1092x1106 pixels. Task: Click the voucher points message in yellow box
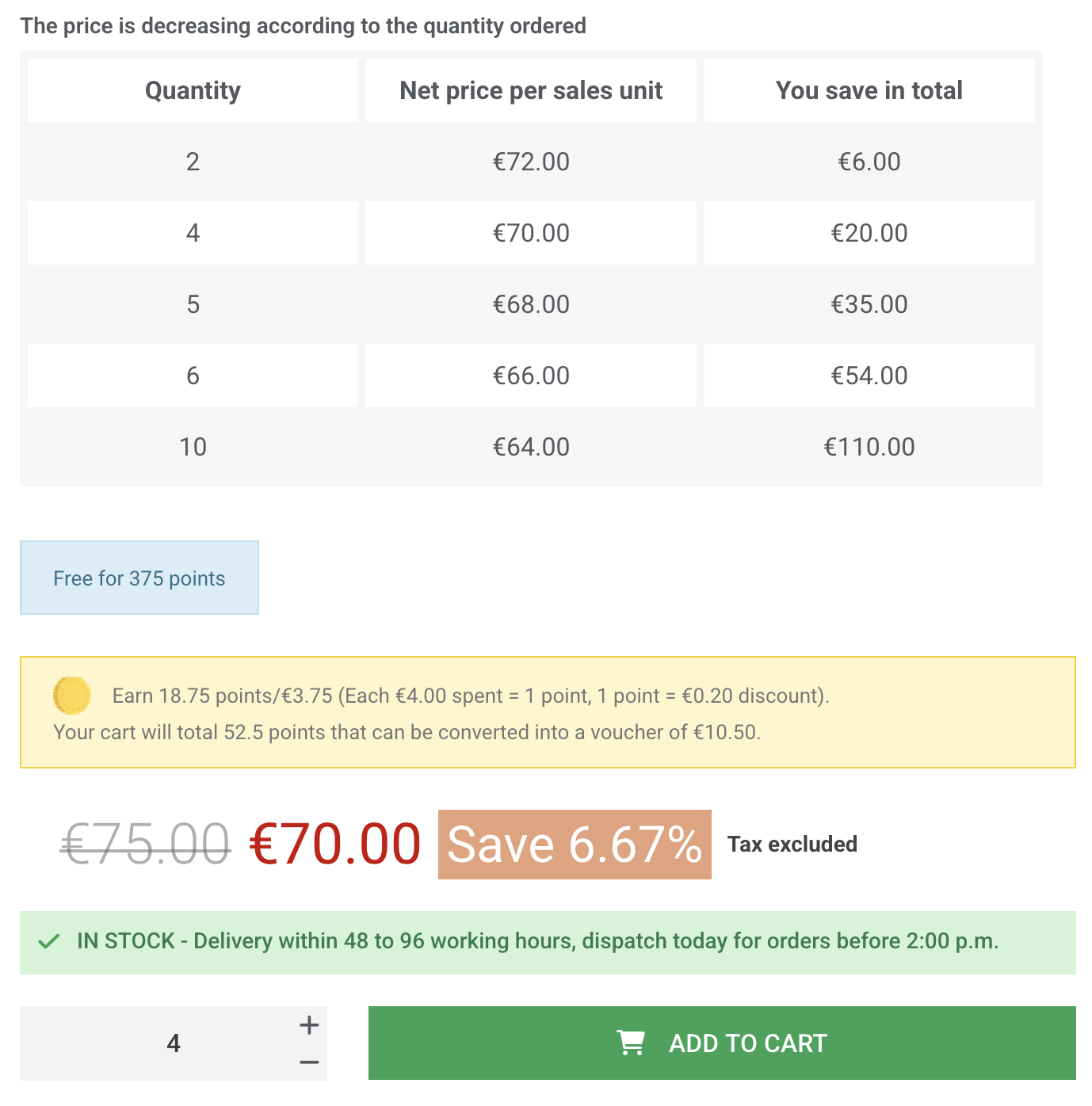[x=406, y=732]
